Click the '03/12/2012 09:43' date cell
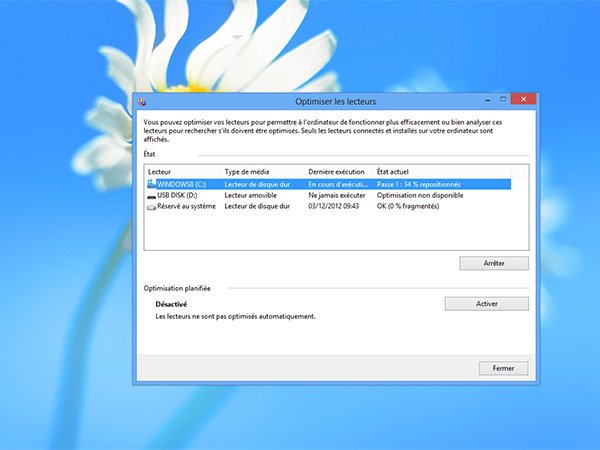The height and width of the screenshot is (450, 600). coord(334,206)
